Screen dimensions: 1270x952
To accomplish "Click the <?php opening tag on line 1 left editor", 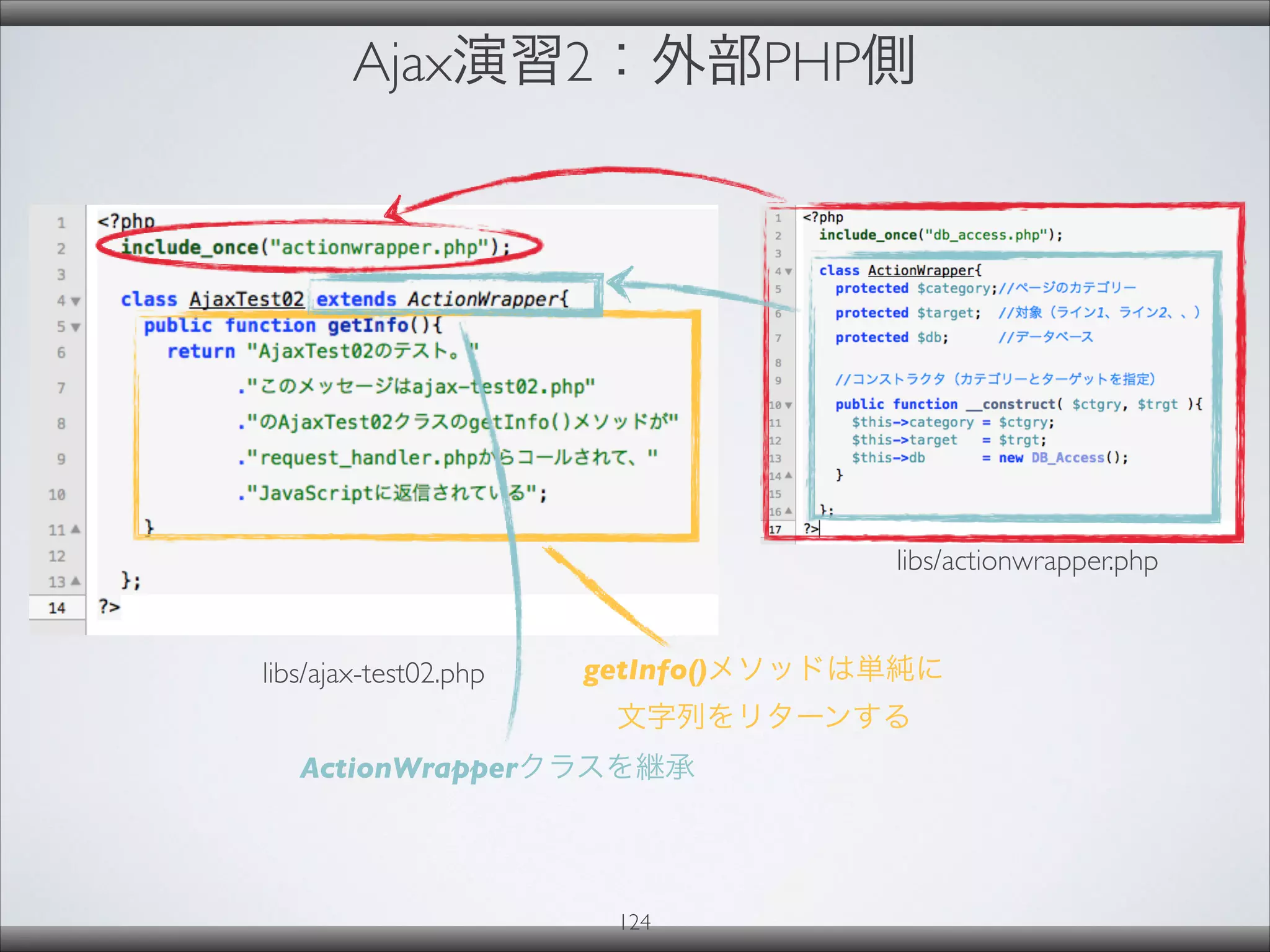I will (x=126, y=221).
